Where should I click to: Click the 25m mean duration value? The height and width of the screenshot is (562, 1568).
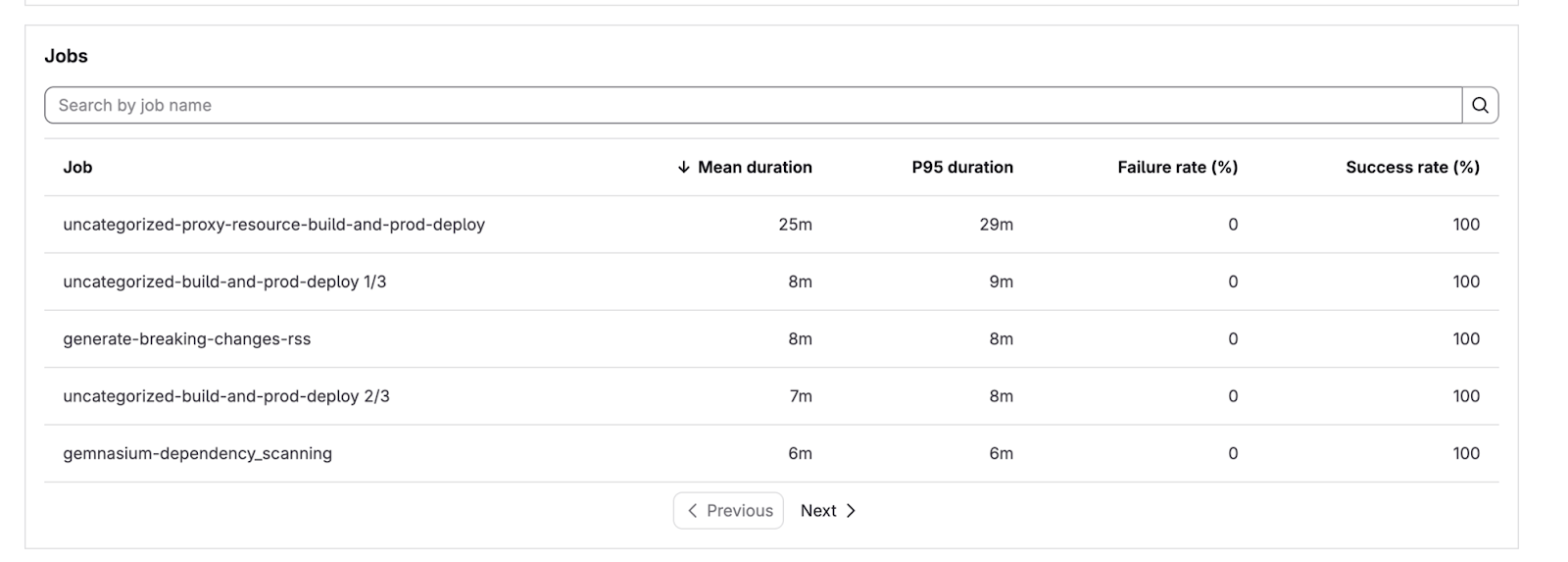pyautogui.click(x=795, y=225)
